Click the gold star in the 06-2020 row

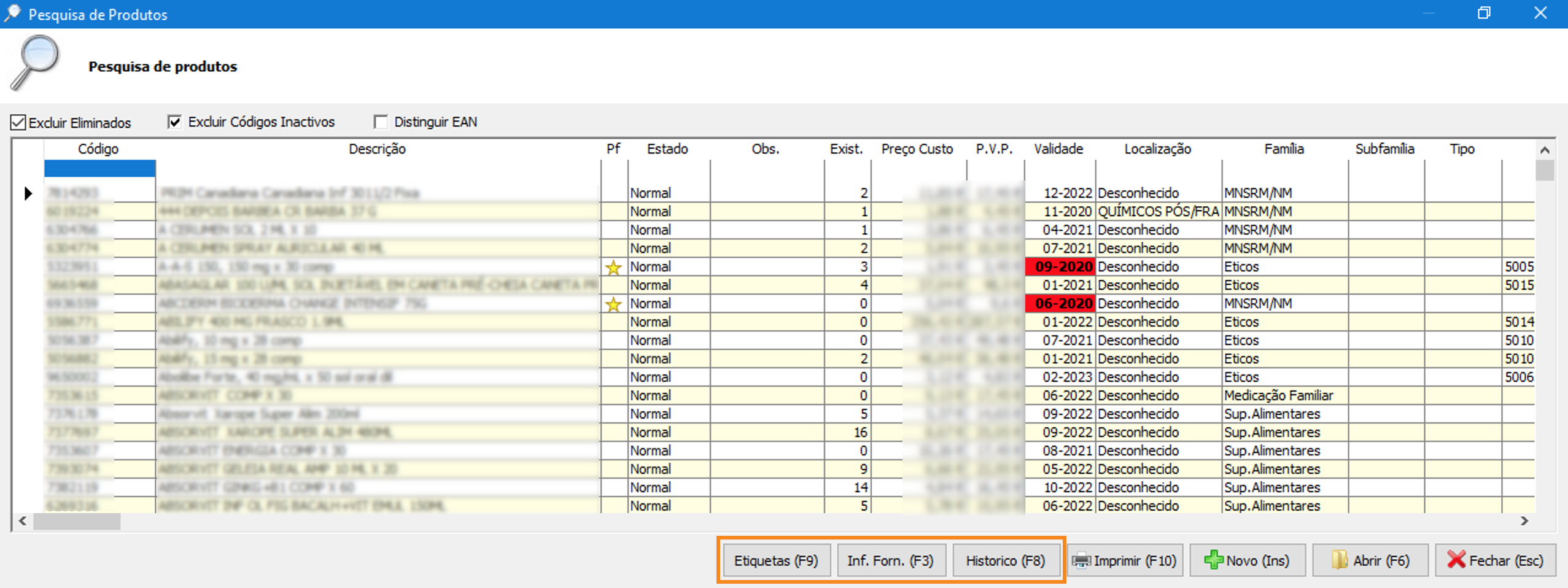coord(613,304)
